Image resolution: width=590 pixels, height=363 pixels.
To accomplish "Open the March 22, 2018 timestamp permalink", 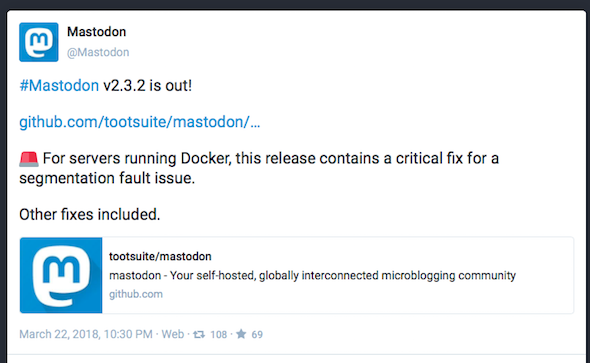I will click(86, 334).
